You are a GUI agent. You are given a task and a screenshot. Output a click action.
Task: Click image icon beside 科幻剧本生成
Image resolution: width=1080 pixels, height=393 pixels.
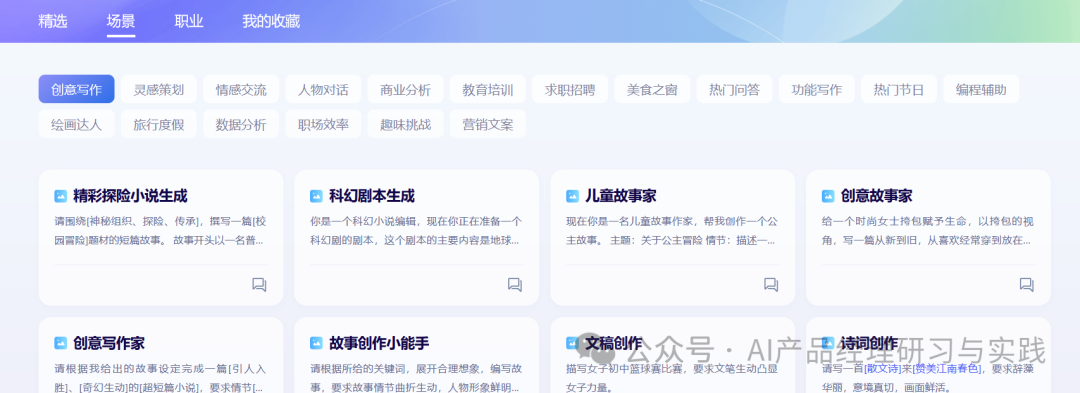click(316, 196)
